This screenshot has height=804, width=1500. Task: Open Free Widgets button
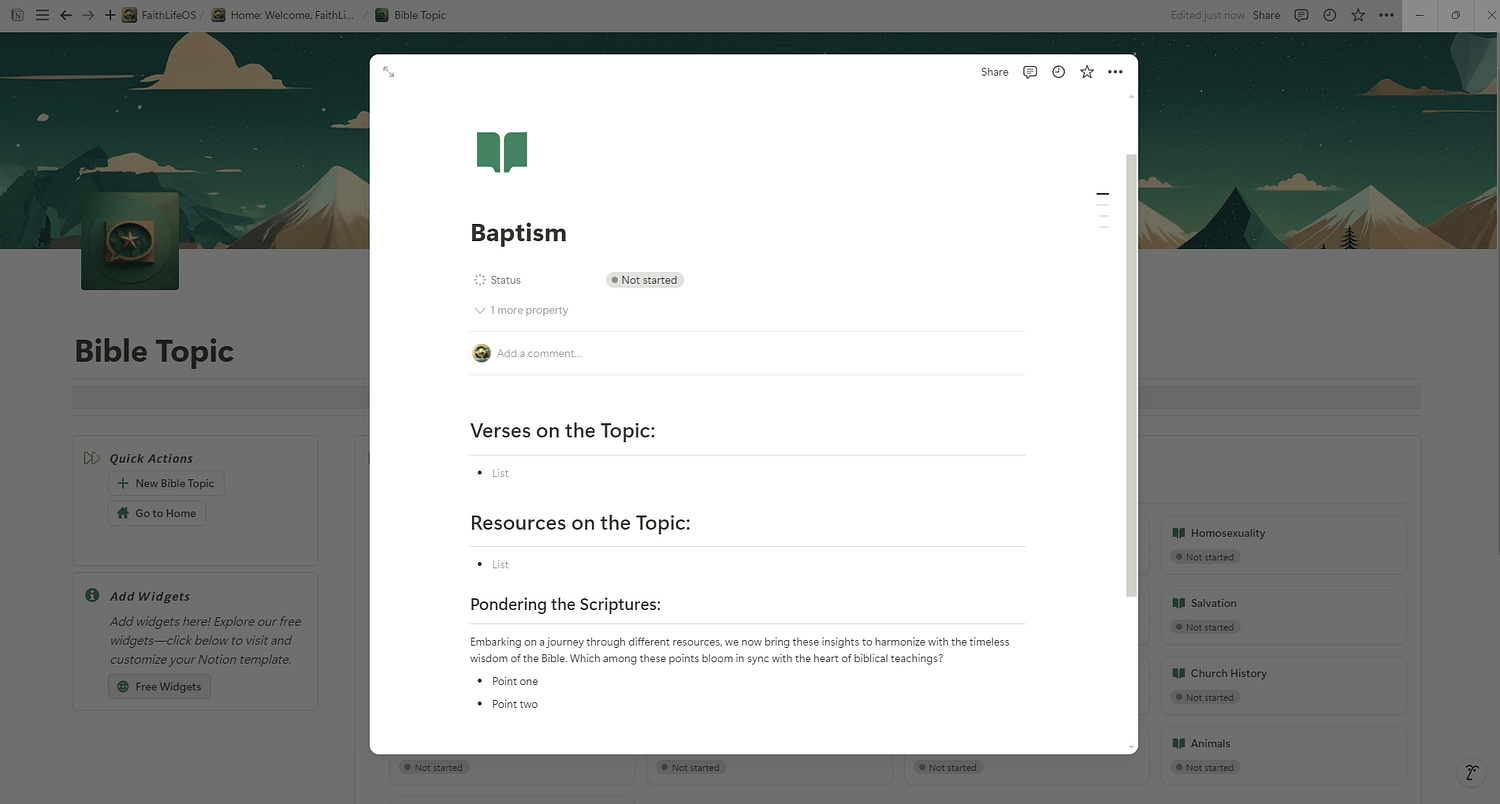[x=159, y=687]
